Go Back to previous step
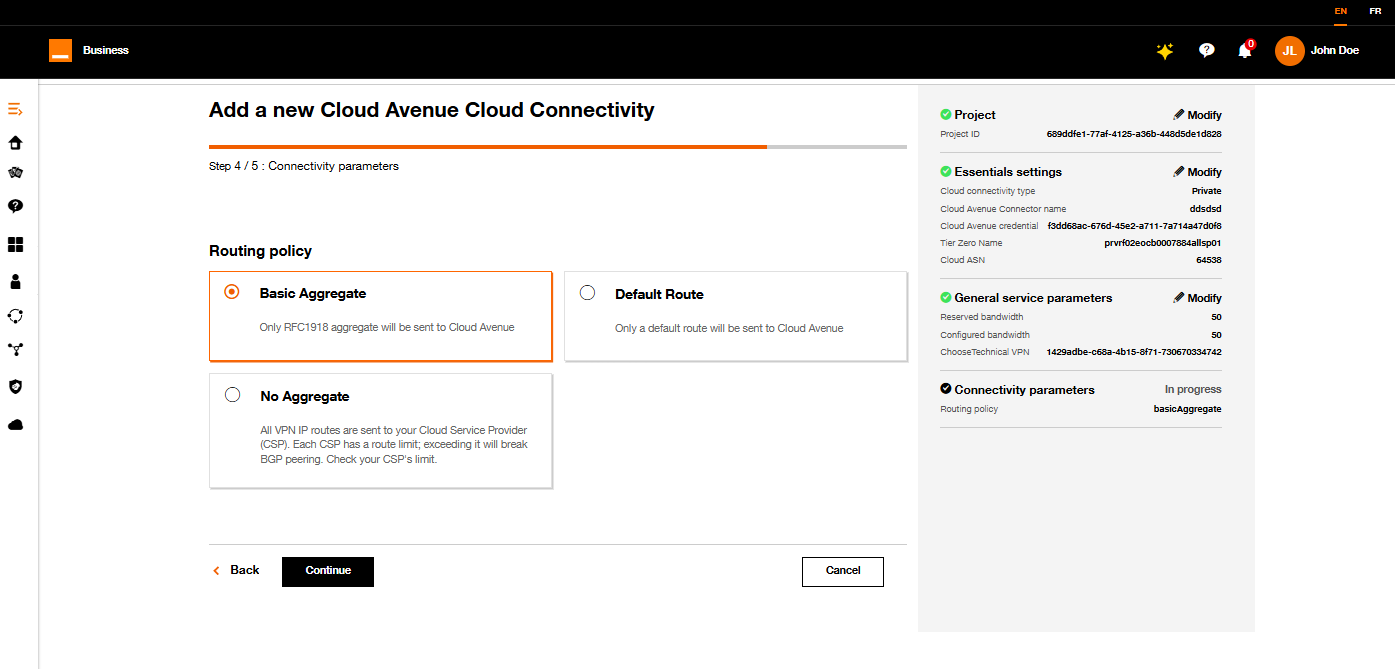 tap(236, 570)
